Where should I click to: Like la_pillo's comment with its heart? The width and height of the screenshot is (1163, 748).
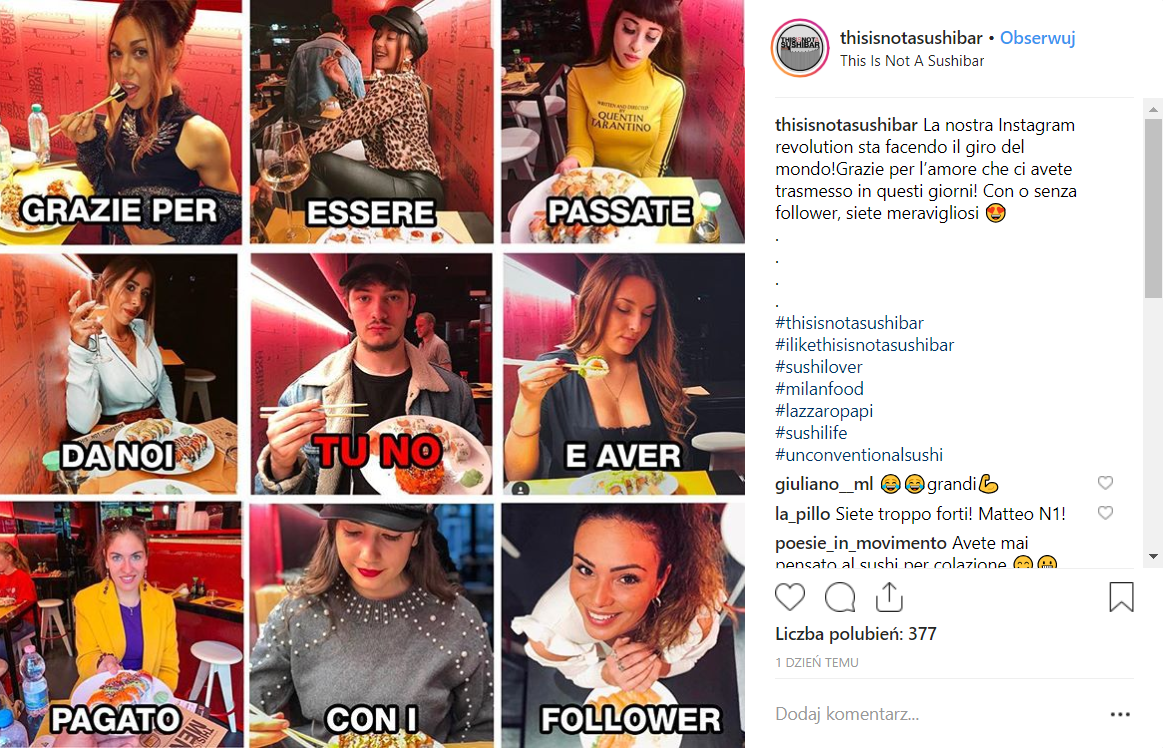(x=1105, y=513)
